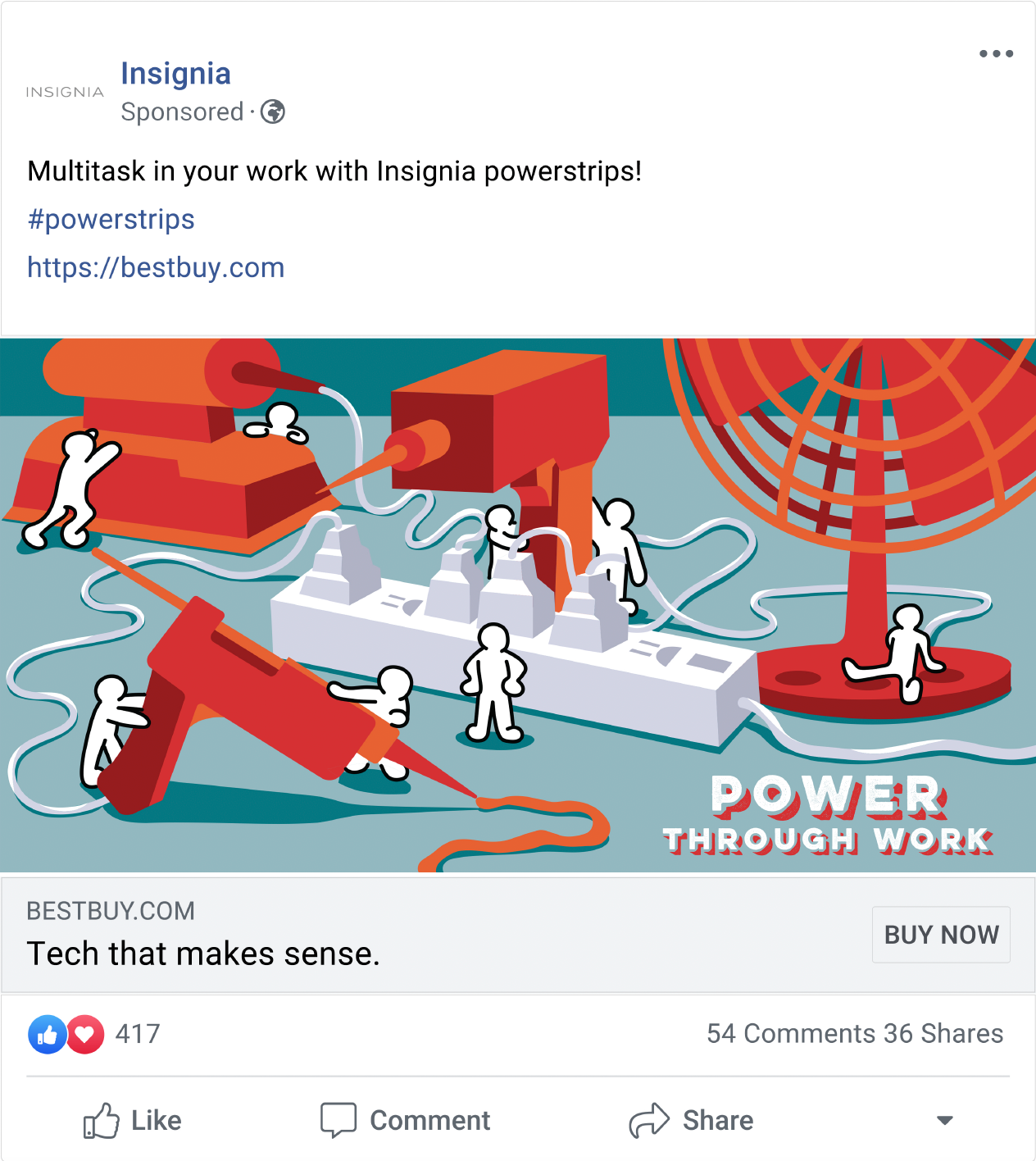Screen dimensions: 1036x1161
Task: Click the Sponsored label
Action: (x=182, y=112)
